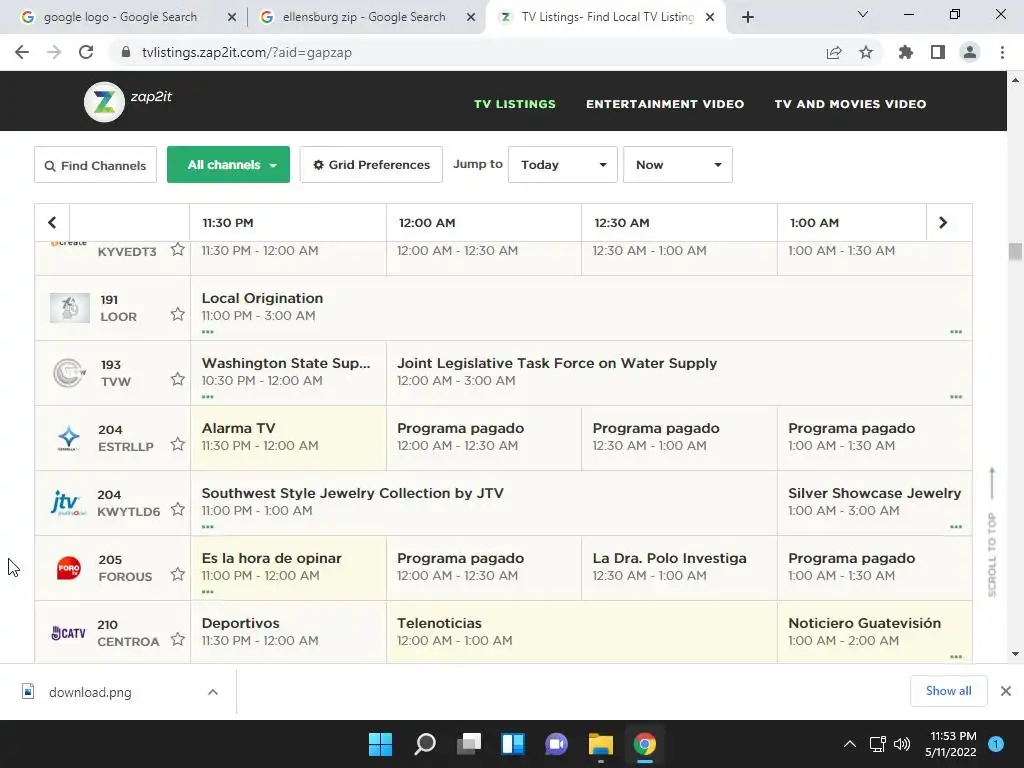Click Scroll to Top control
The height and width of the screenshot is (768, 1024).
point(992,532)
